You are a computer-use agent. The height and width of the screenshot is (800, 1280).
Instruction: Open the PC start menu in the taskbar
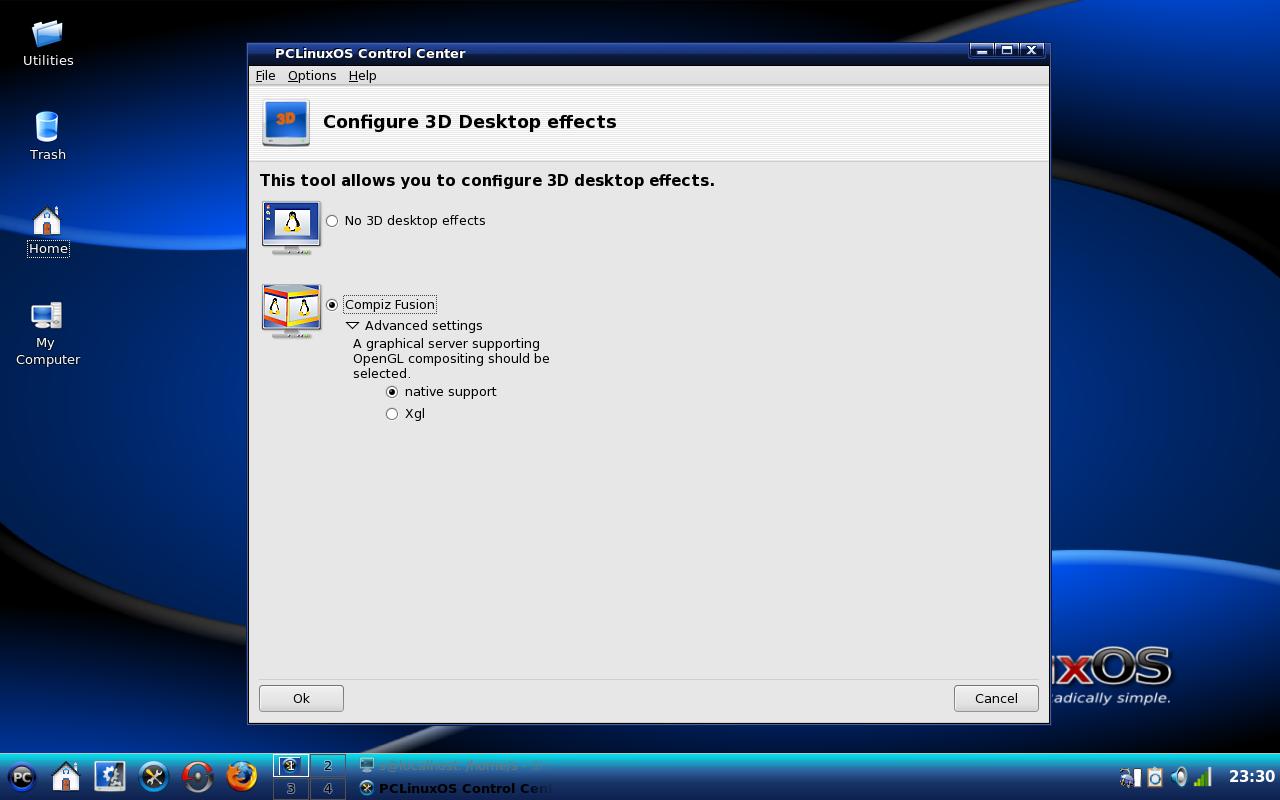click(22, 777)
